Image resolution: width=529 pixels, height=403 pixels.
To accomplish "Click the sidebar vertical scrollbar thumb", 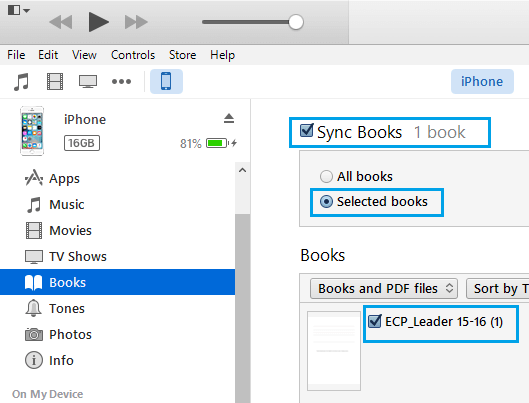I will 242,308.
